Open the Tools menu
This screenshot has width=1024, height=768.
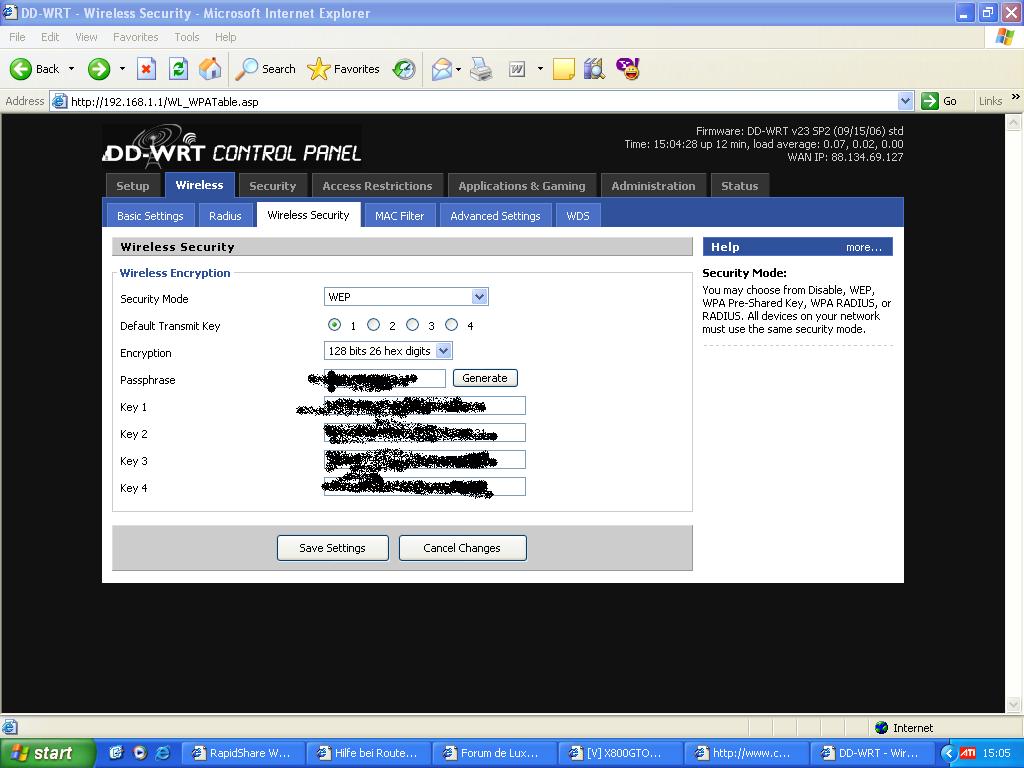[x=186, y=37]
